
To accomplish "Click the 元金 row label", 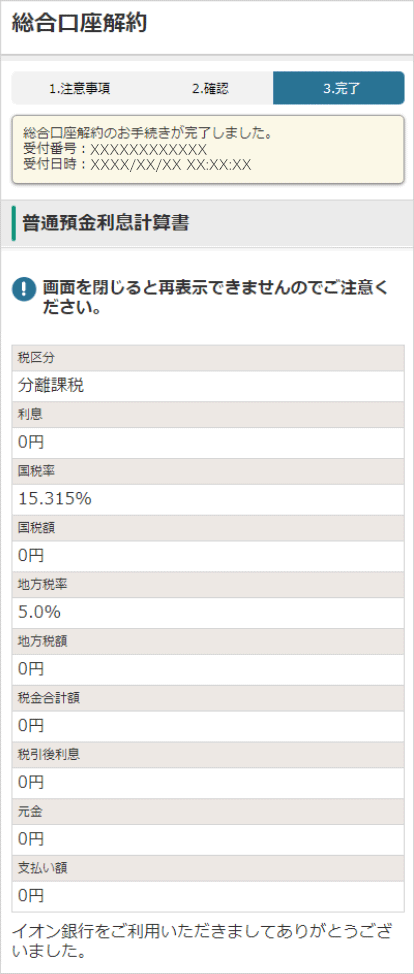I will pyautogui.click(x=30, y=812).
